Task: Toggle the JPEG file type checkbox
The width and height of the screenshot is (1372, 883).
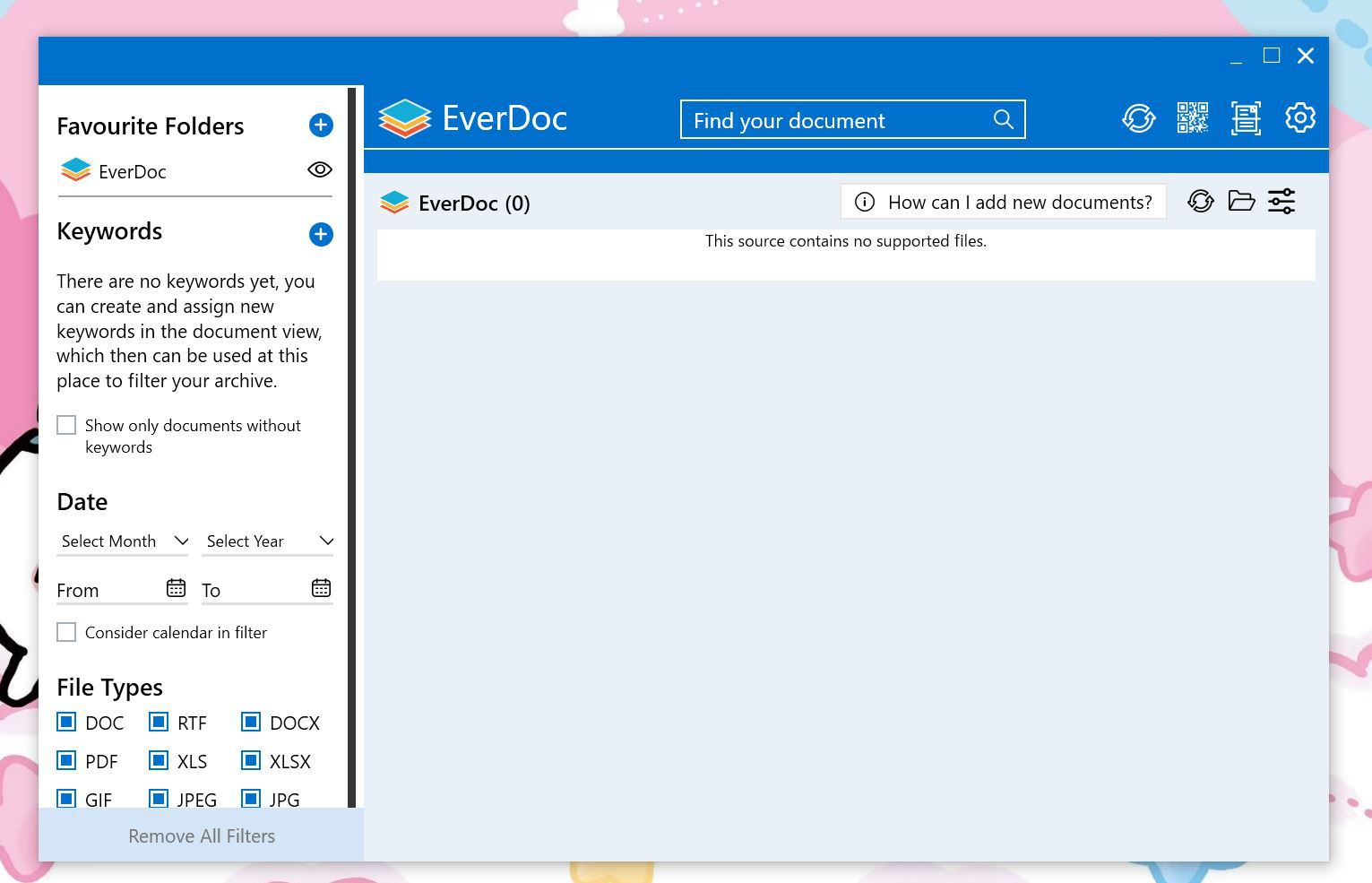Action: coord(159,798)
